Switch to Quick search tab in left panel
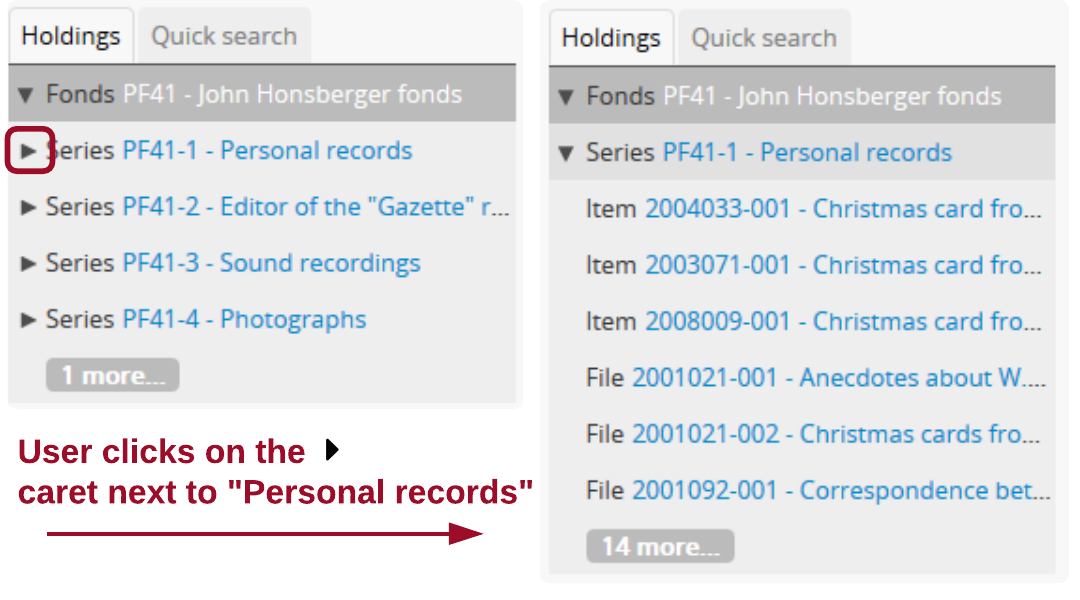Viewport: 1080px width, 600px height. pos(224,36)
